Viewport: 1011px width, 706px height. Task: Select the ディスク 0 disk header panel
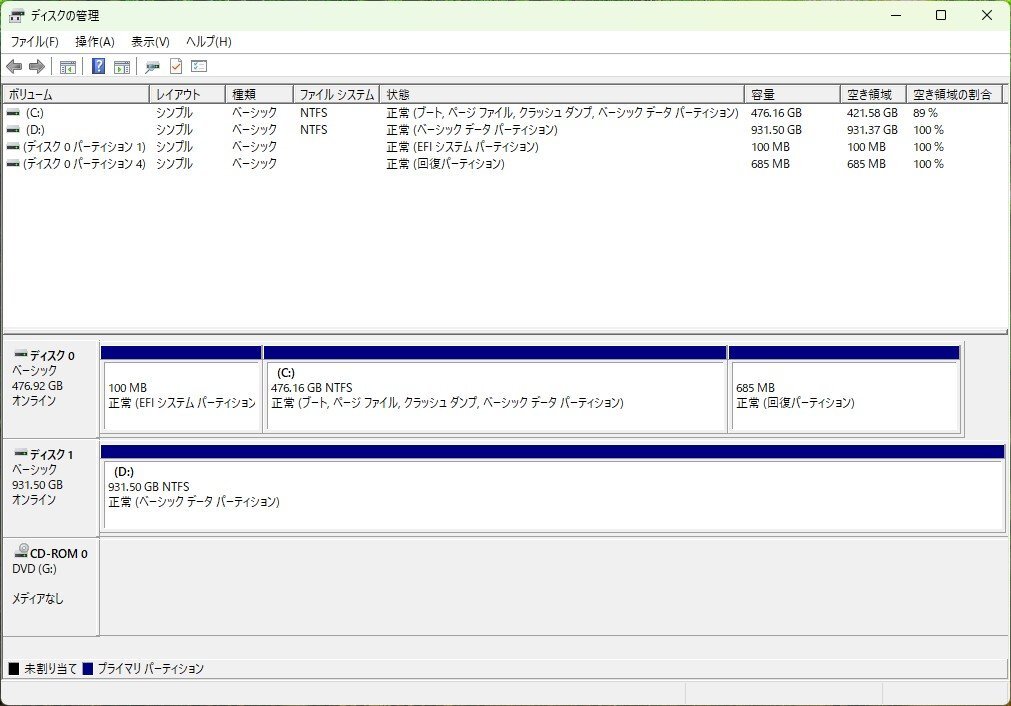51,389
